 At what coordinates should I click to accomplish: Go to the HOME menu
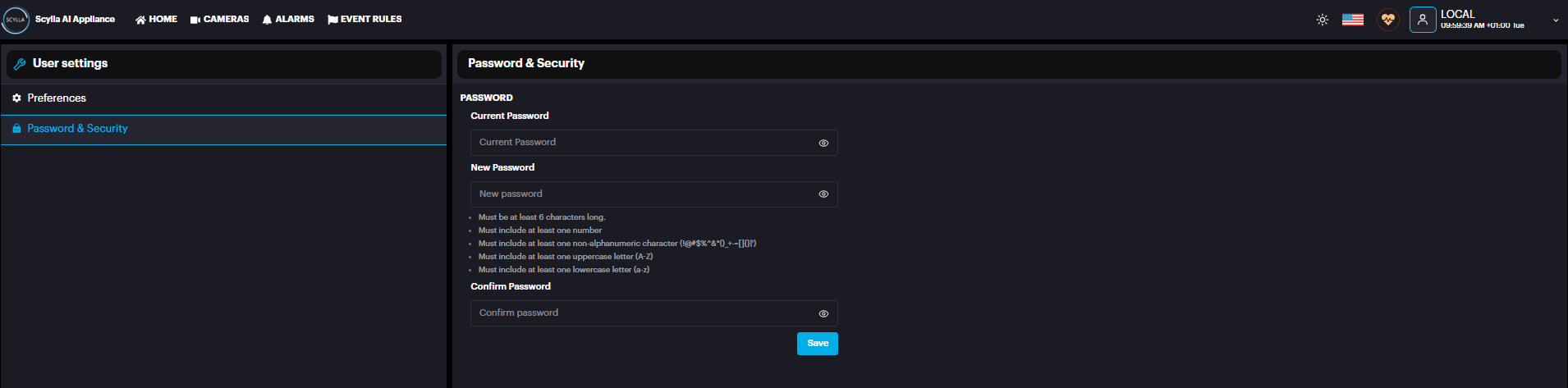point(156,19)
